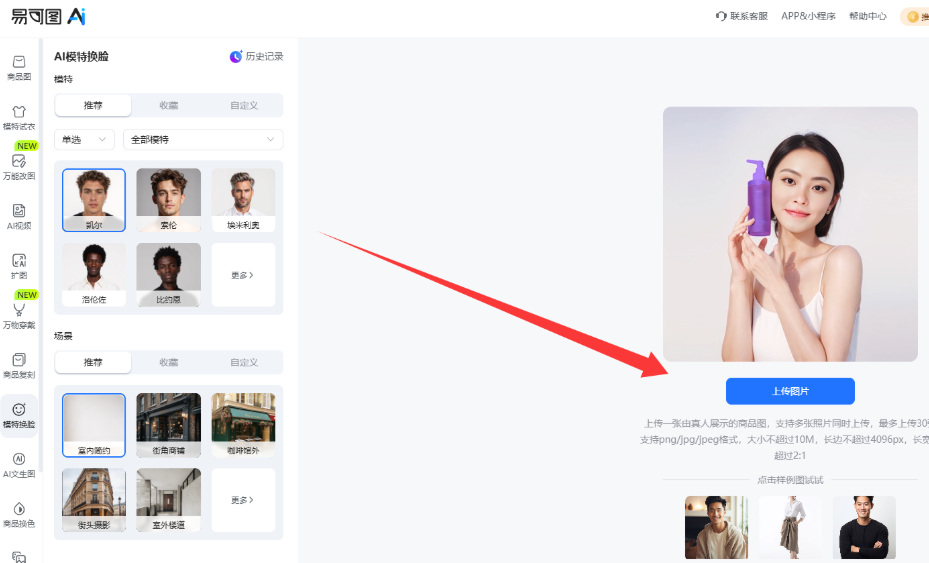Pick the 街角商铺 scene thumbnail
The image size is (929, 563).
coord(168,424)
